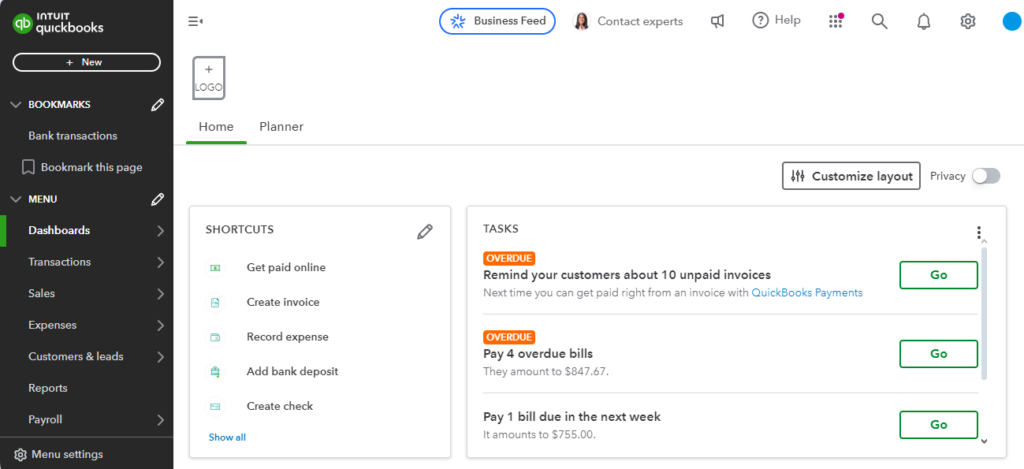Expand the Payroll submenu arrow
The width and height of the screenshot is (1024, 469).
pyautogui.click(x=161, y=420)
